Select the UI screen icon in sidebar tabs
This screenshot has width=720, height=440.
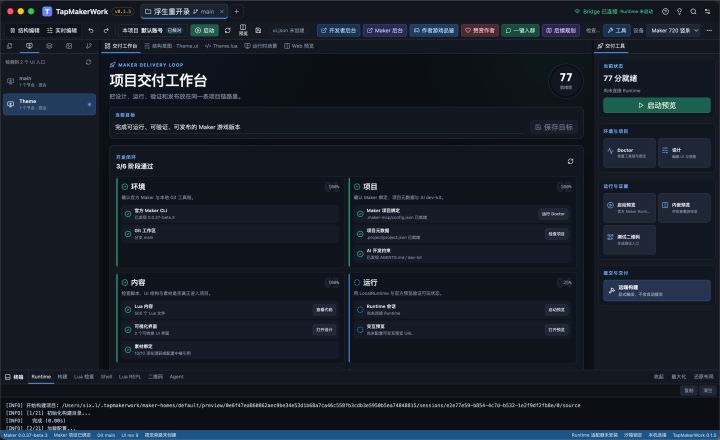(29, 46)
